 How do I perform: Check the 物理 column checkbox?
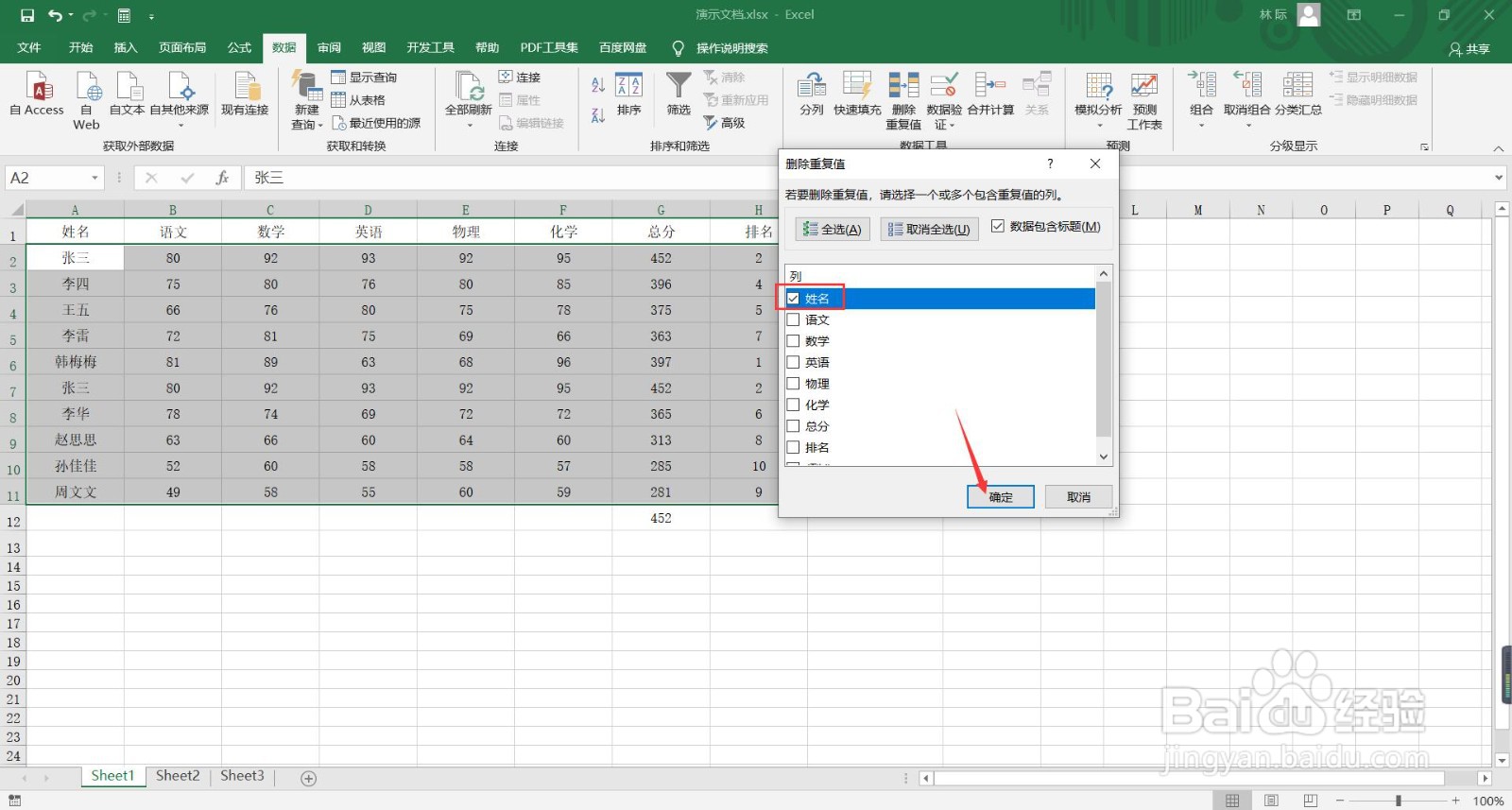point(793,384)
